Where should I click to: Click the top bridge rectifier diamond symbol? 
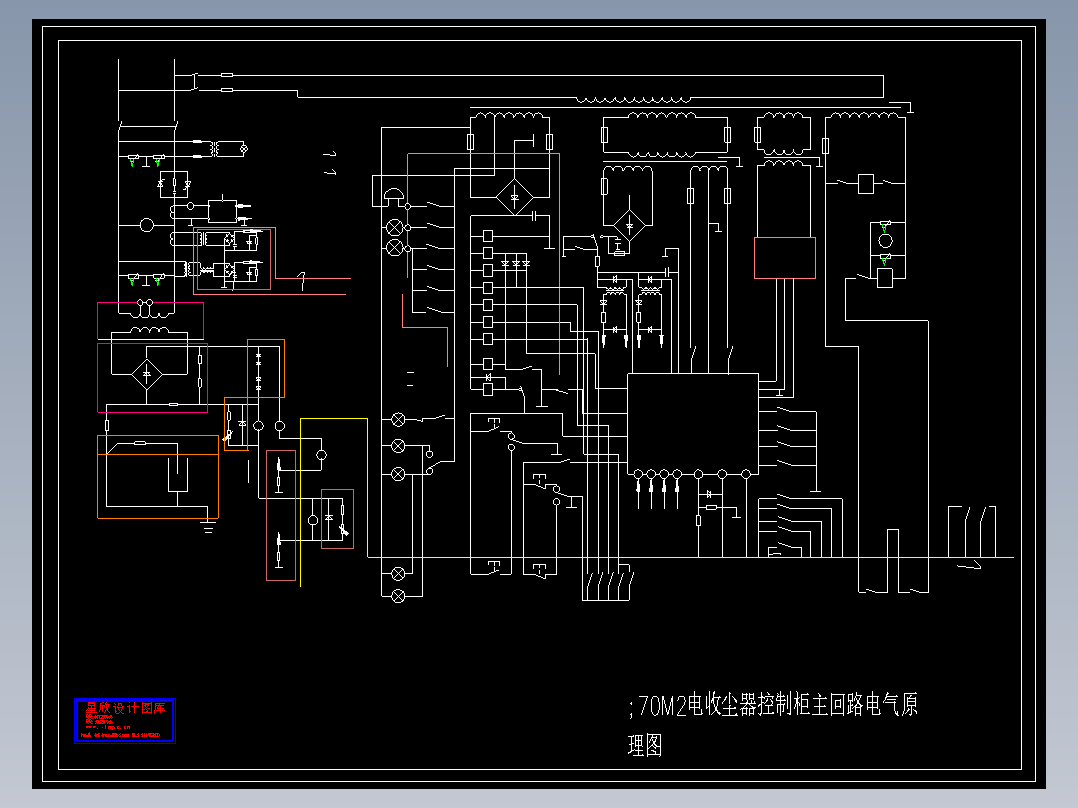tap(514, 197)
